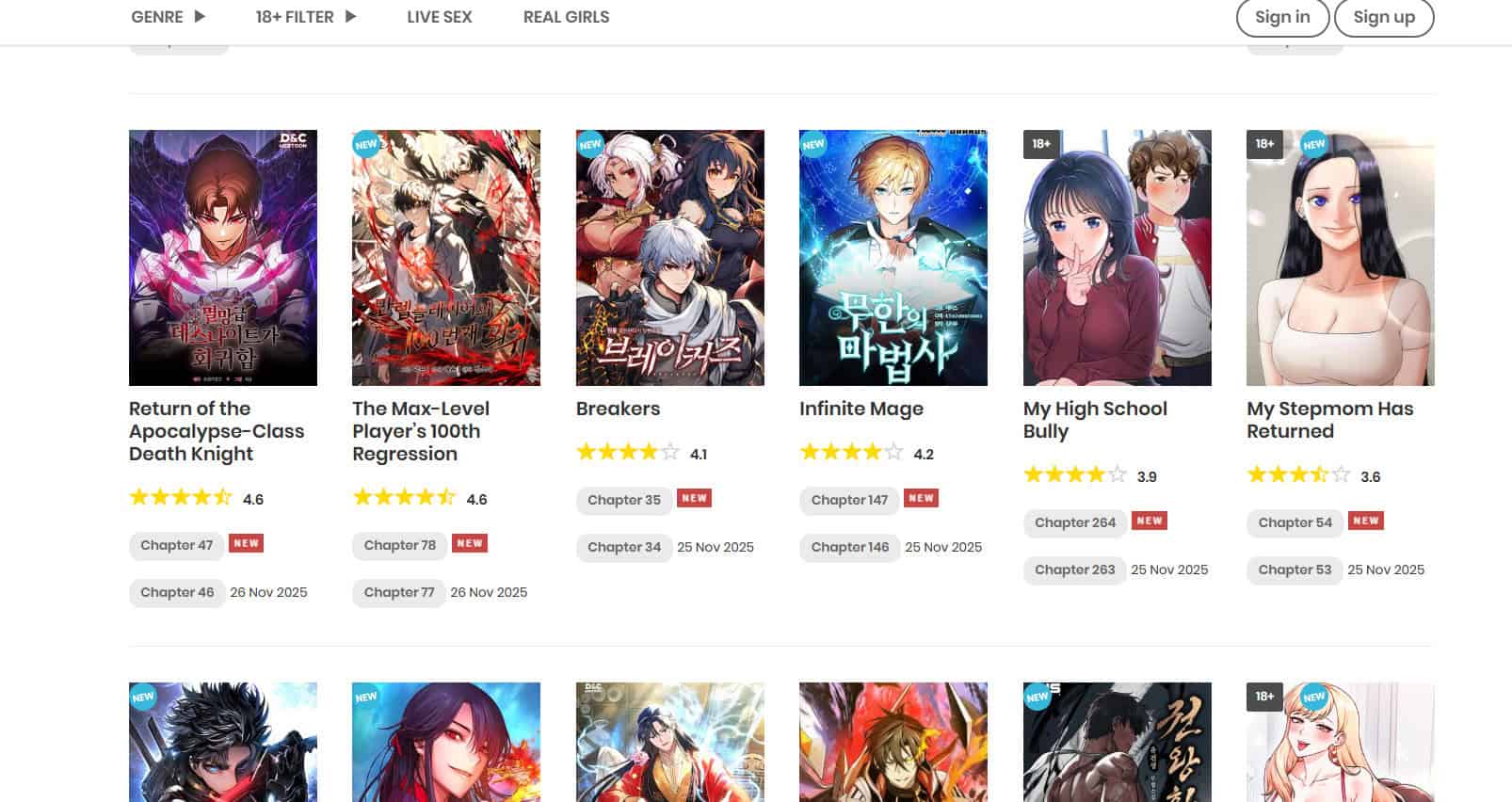The width and height of the screenshot is (1512, 802).
Task: Click the blue NEW badge on Infinite Mage cover
Action: click(x=813, y=144)
